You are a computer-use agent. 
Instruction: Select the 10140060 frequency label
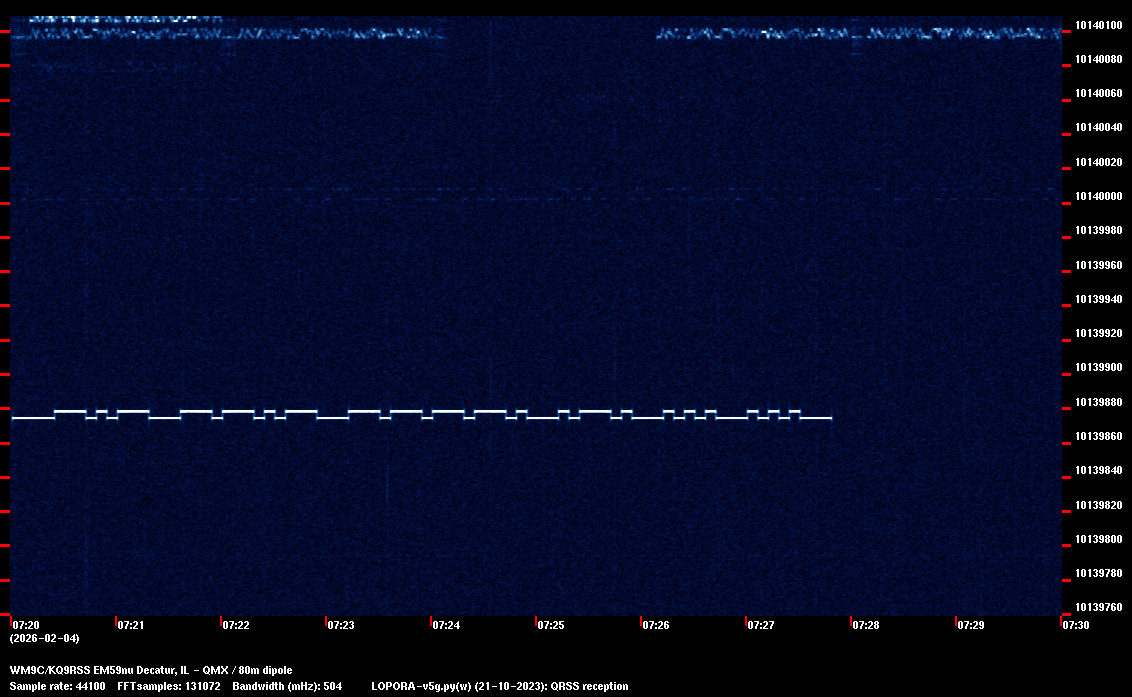pyautogui.click(x=1097, y=94)
